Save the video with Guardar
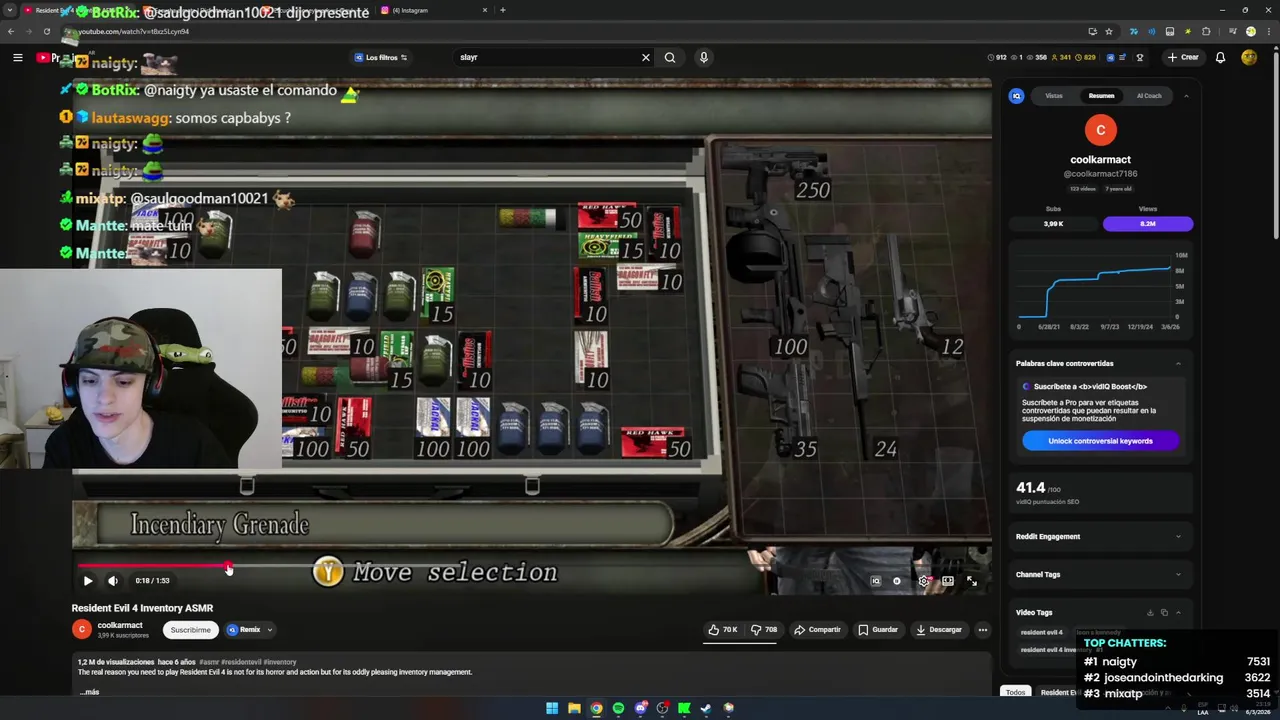 pyautogui.click(x=878, y=630)
